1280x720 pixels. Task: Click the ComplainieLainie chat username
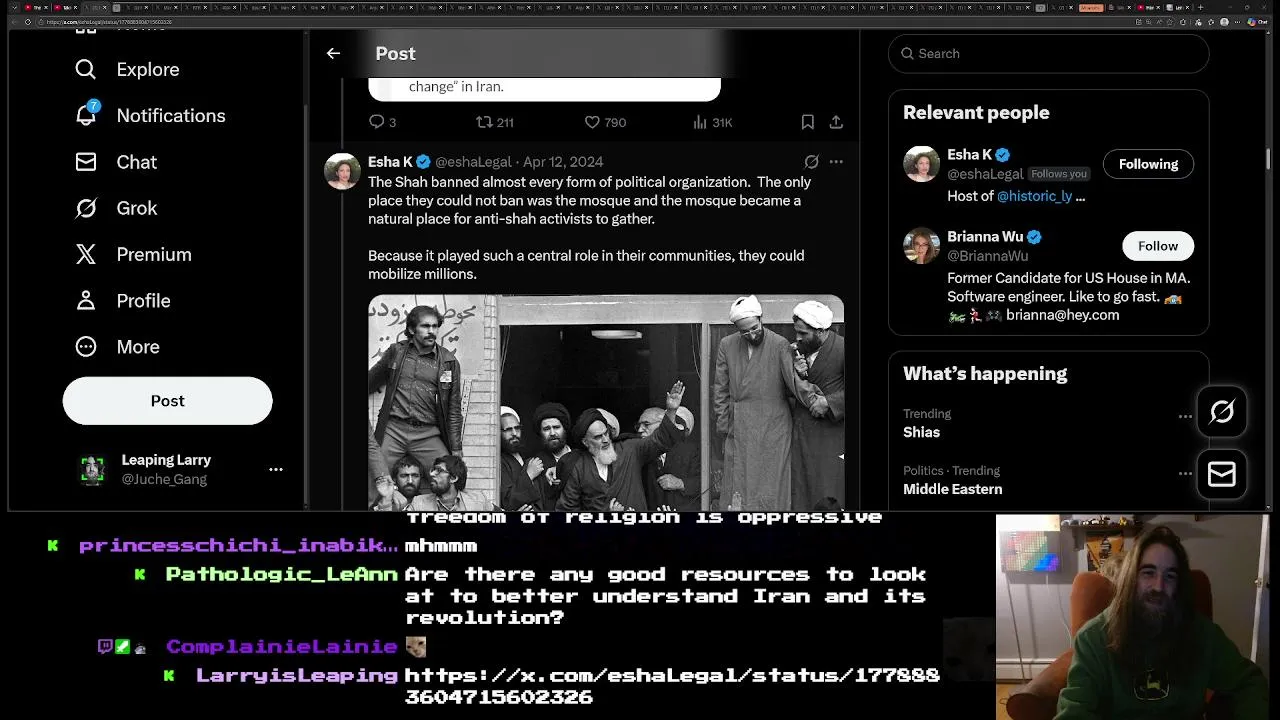[281, 647]
